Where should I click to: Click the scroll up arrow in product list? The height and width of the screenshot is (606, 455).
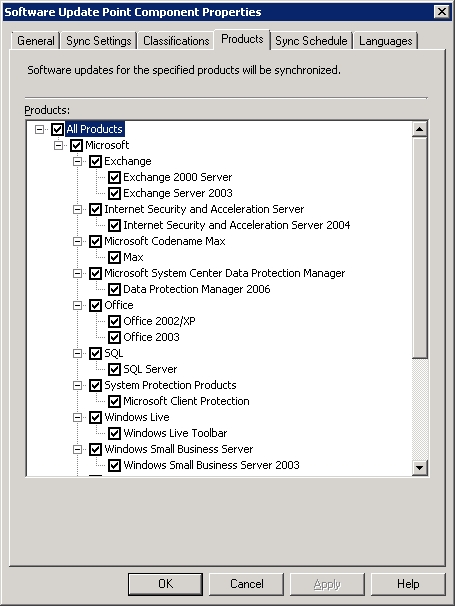pyautogui.click(x=419, y=129)
